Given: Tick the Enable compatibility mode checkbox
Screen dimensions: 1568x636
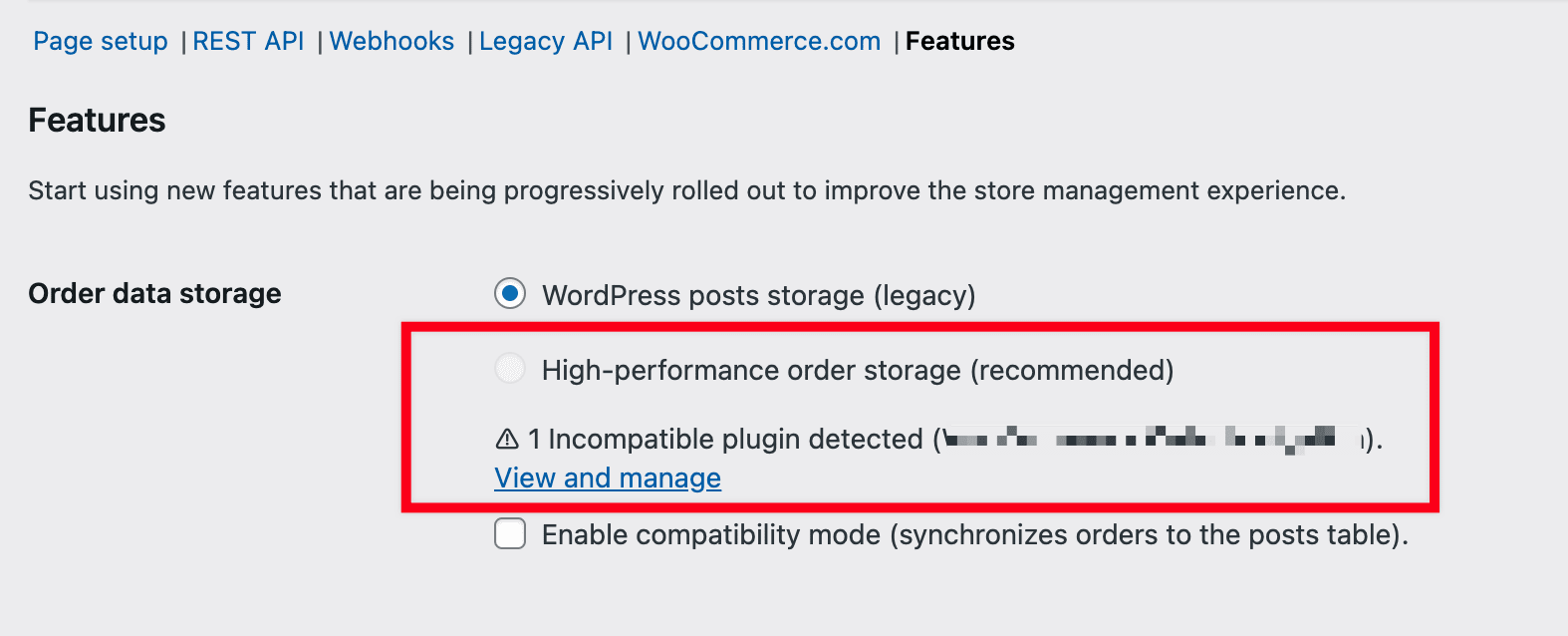Looking at the screenshot, I should pyautogui.click(x=510, y=534).
